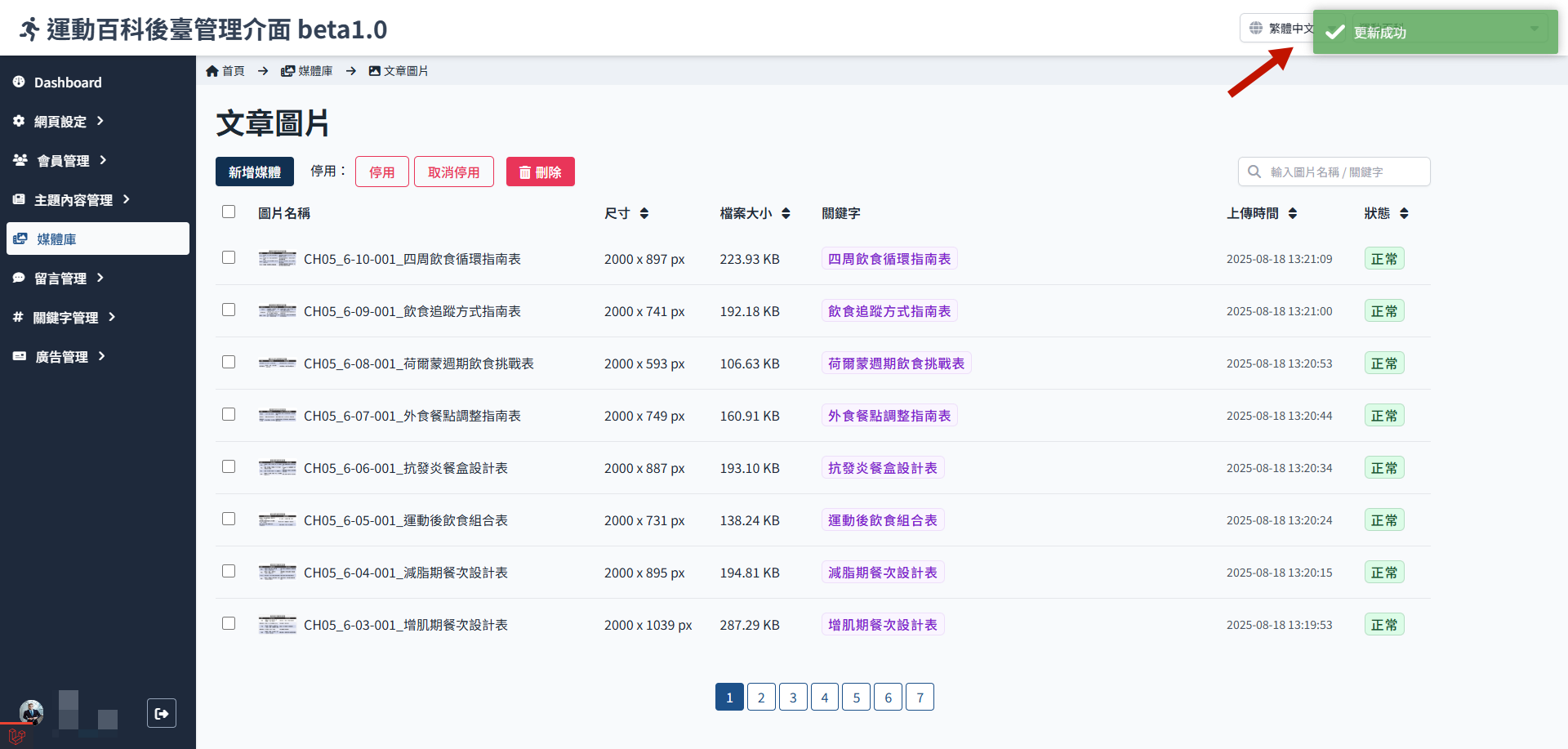
Task: Click the 留言管理 comment icon
Action: [19, 278]
